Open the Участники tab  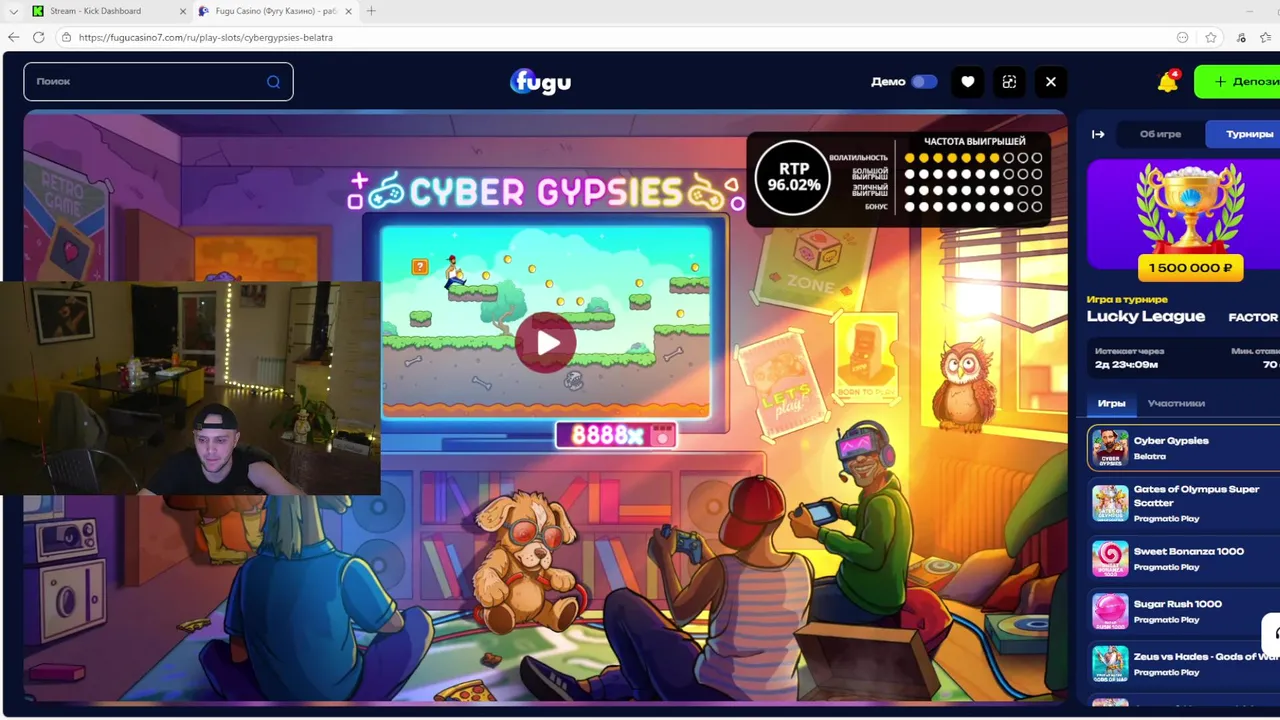pos(1176,403)
